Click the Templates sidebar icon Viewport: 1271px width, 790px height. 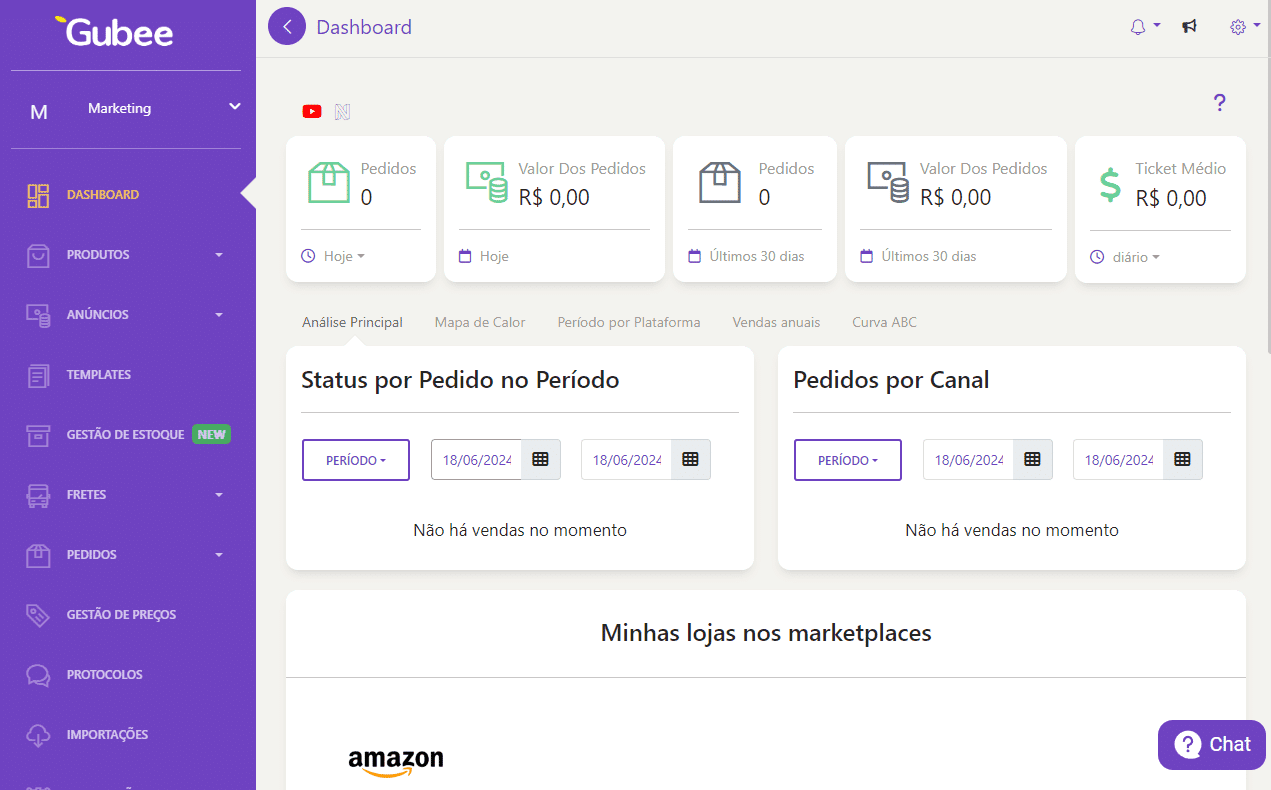pyautogui.click(x=37, y=374)
